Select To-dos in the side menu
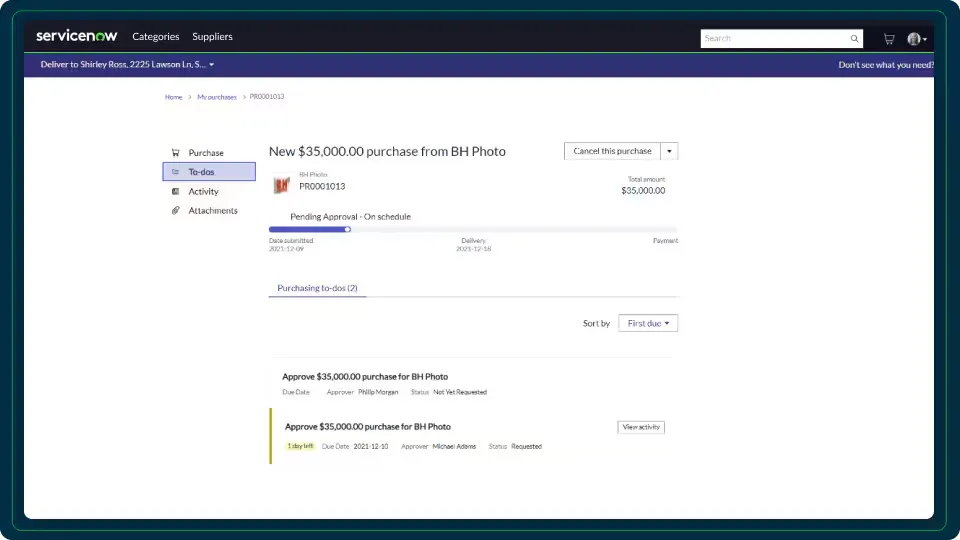The image size is (960, 540). (x=209, y=171)
